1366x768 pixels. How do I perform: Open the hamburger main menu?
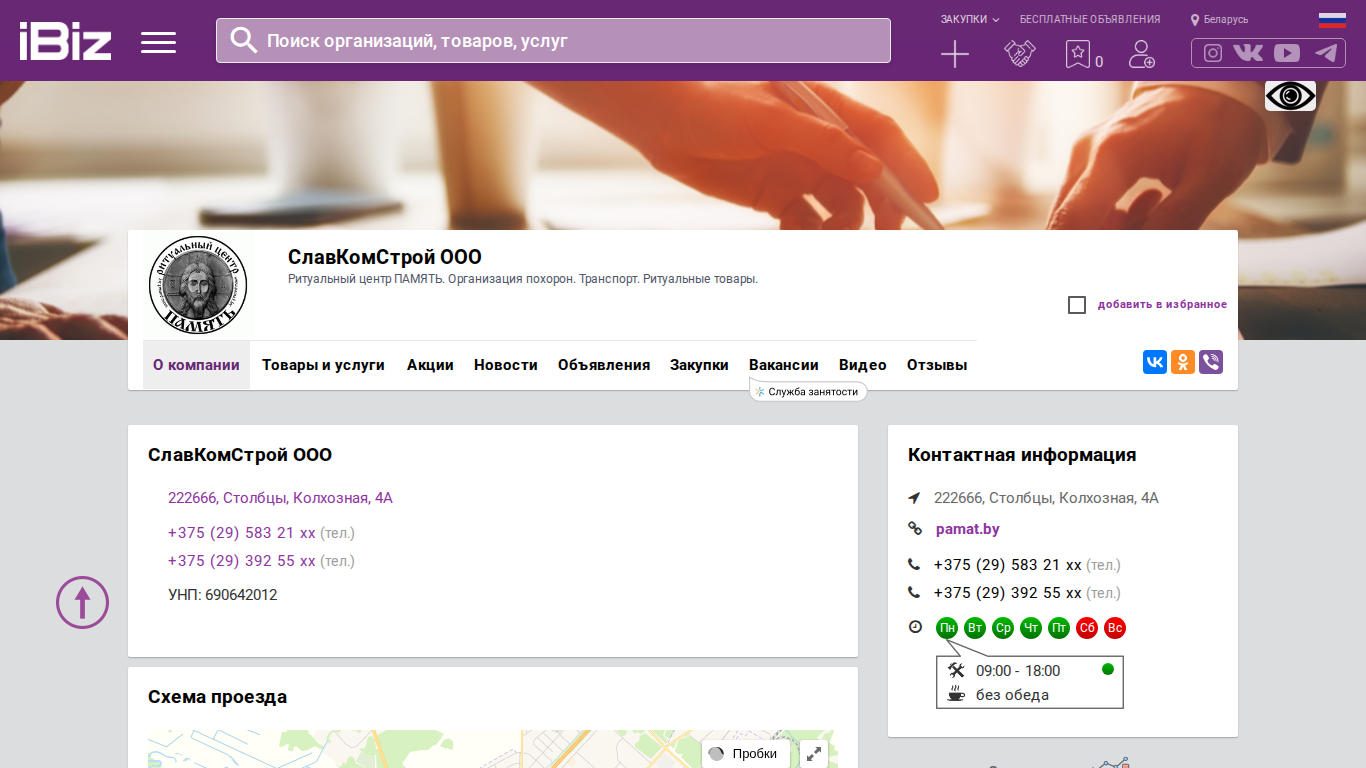158,42
